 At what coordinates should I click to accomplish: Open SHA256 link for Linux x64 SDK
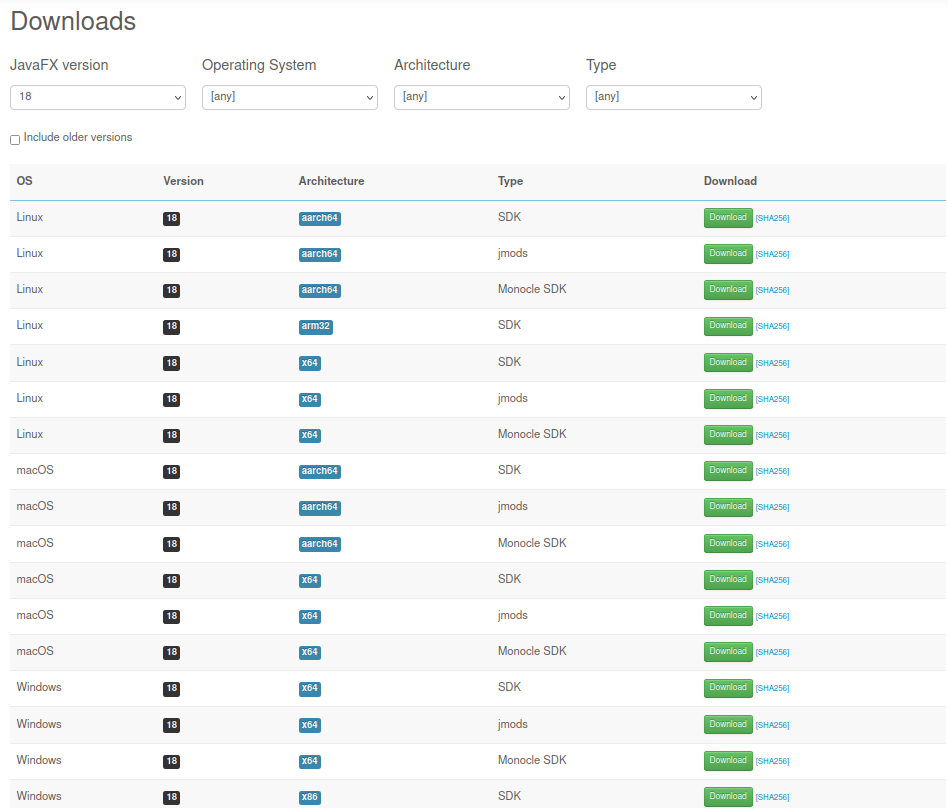click(x=773, y=363)
